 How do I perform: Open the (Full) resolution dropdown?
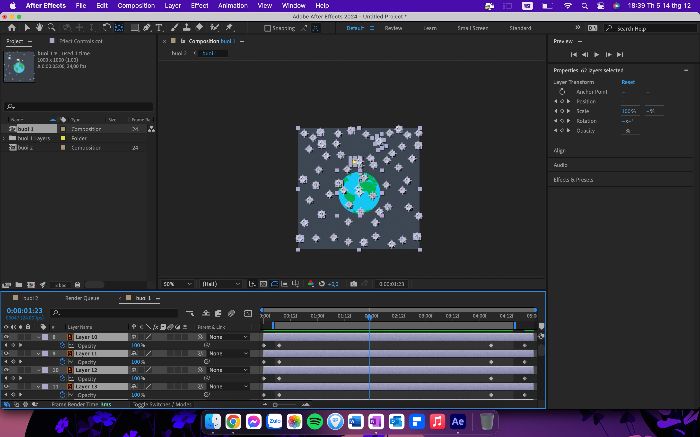pyautogui.click(x=221, y=284)
